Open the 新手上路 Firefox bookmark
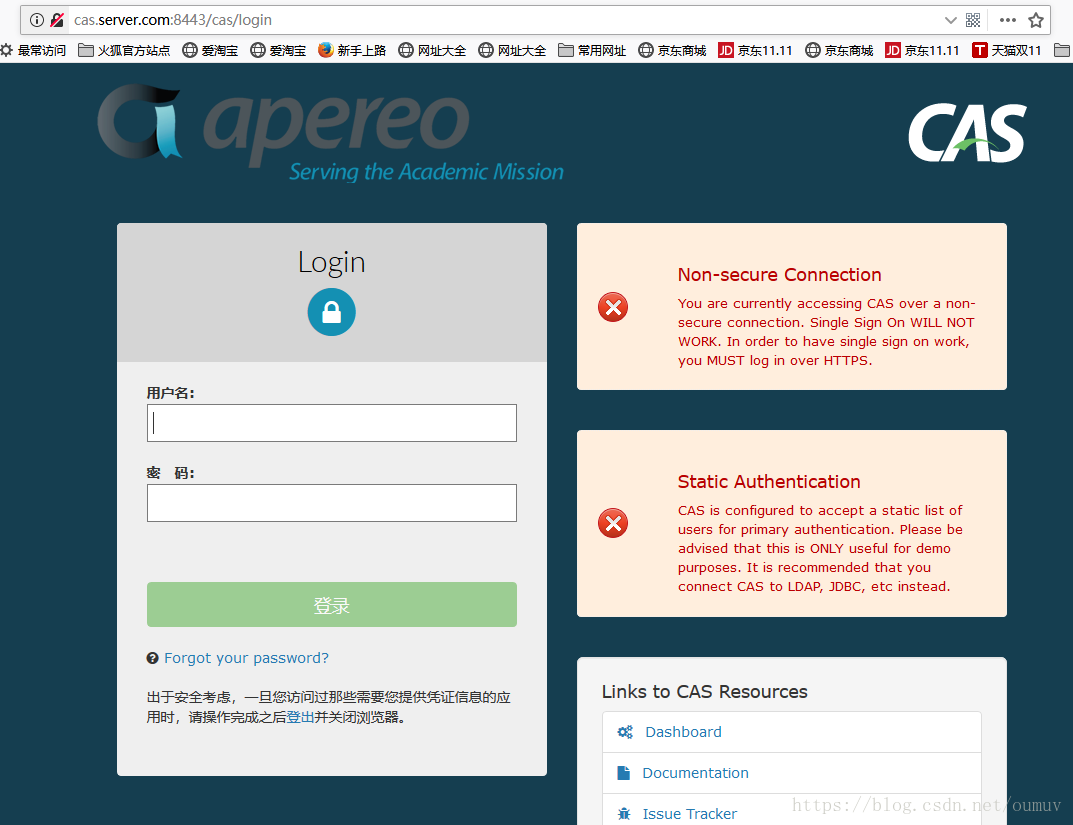The image size is (1073, 825). (352, 50)
